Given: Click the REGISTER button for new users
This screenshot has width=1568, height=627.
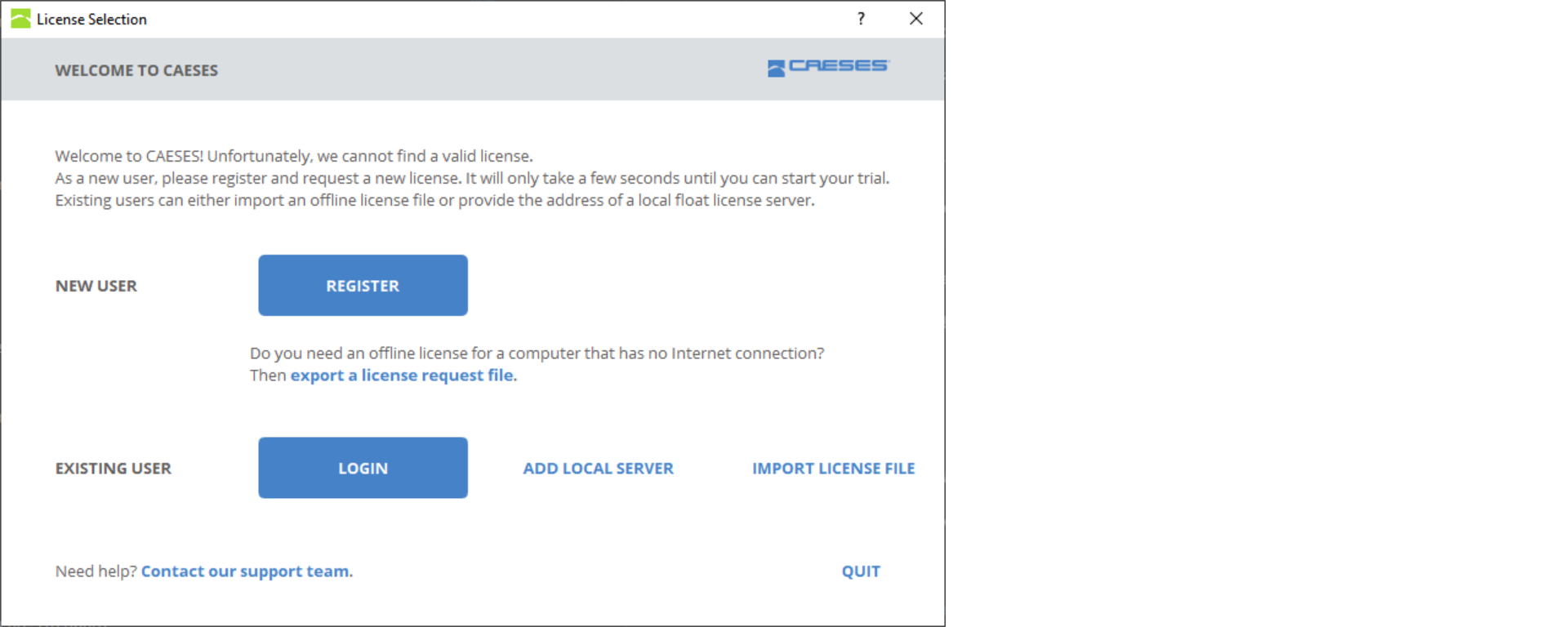Looking at the screenshot, I should click(363, 286).
